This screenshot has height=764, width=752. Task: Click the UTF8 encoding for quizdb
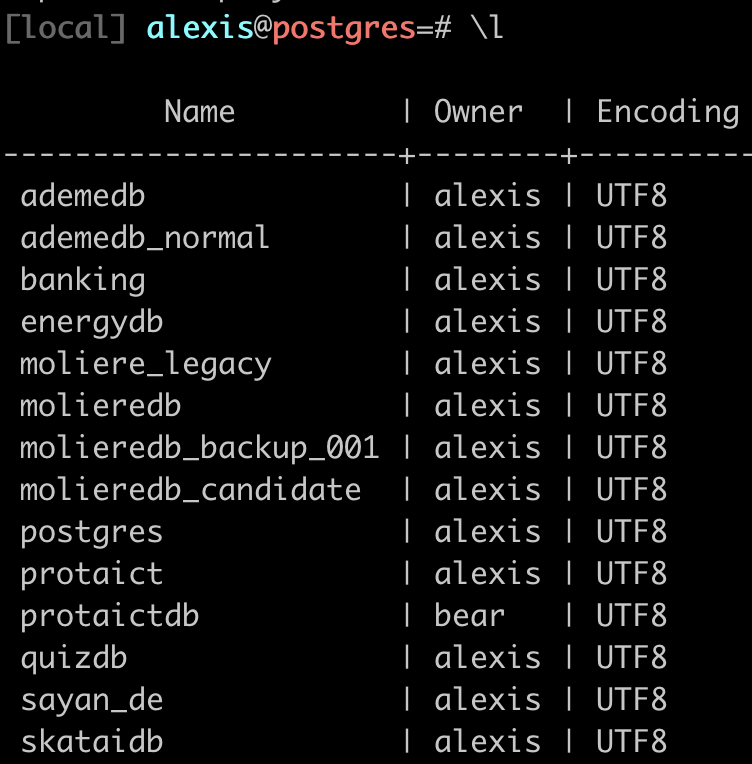point(631,658)
